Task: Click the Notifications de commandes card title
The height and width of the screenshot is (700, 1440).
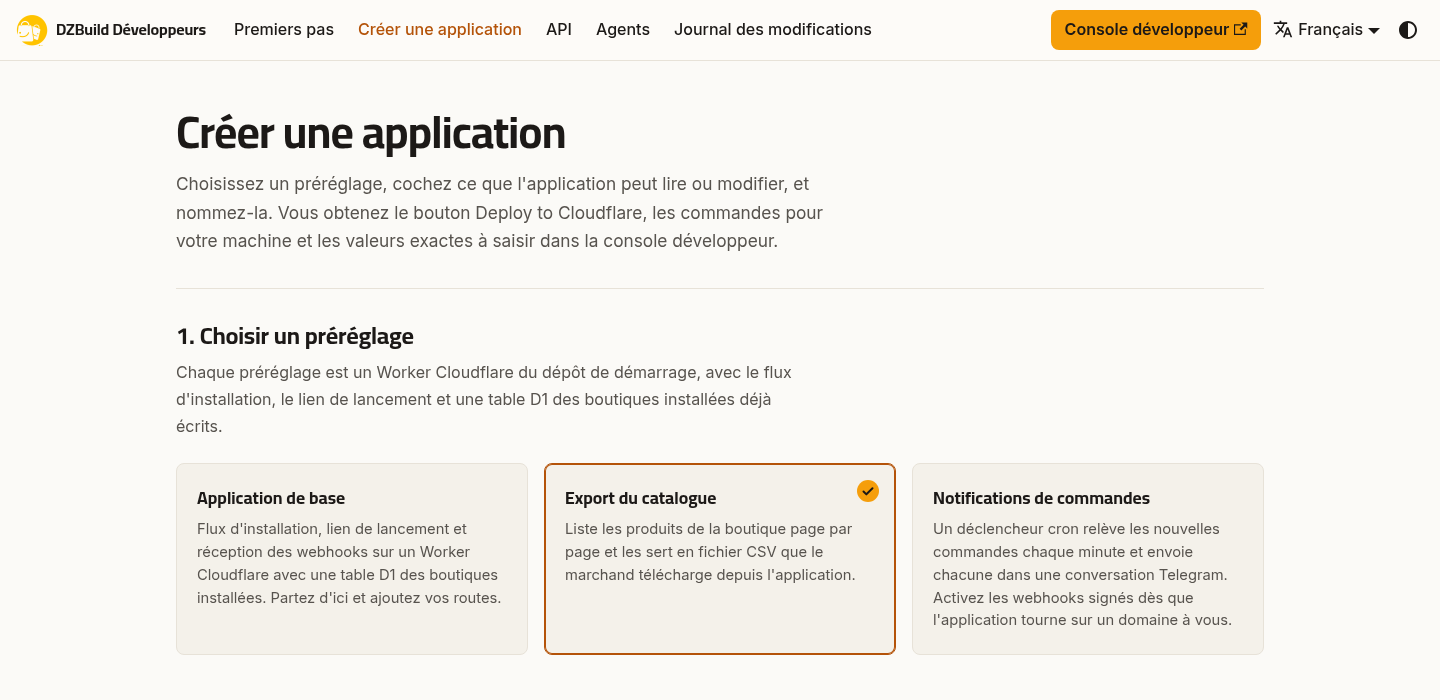Action: point(1041,498)
